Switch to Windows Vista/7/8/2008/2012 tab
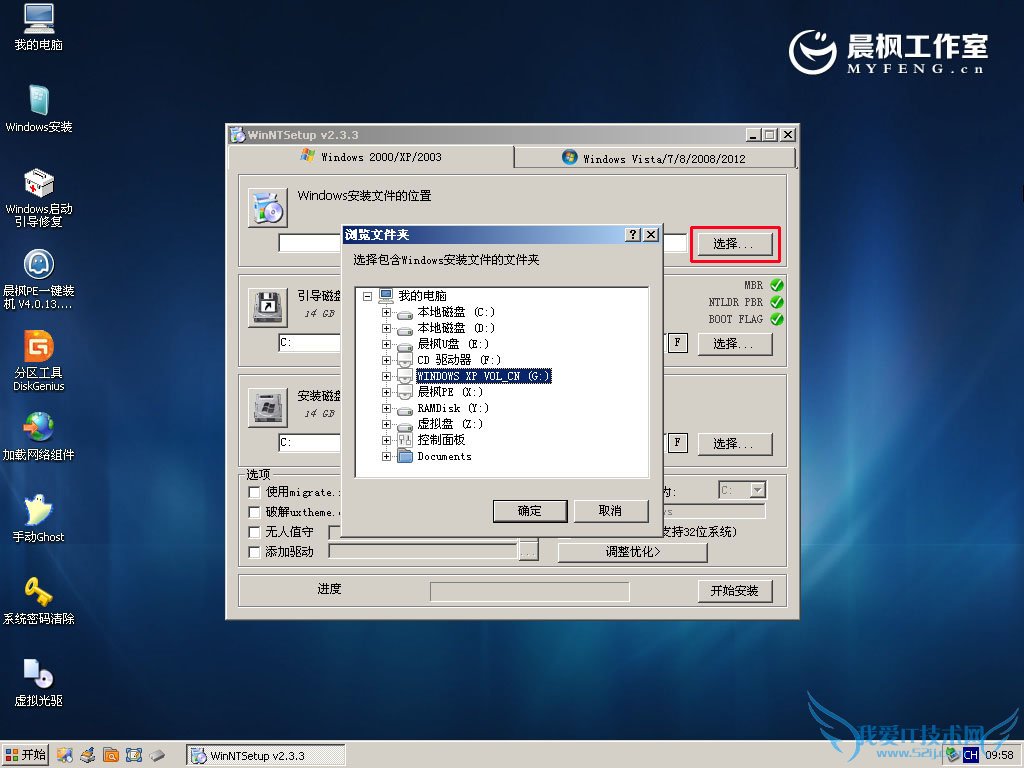Screen dimensions: 1024x768 click(x=655, y=158)
